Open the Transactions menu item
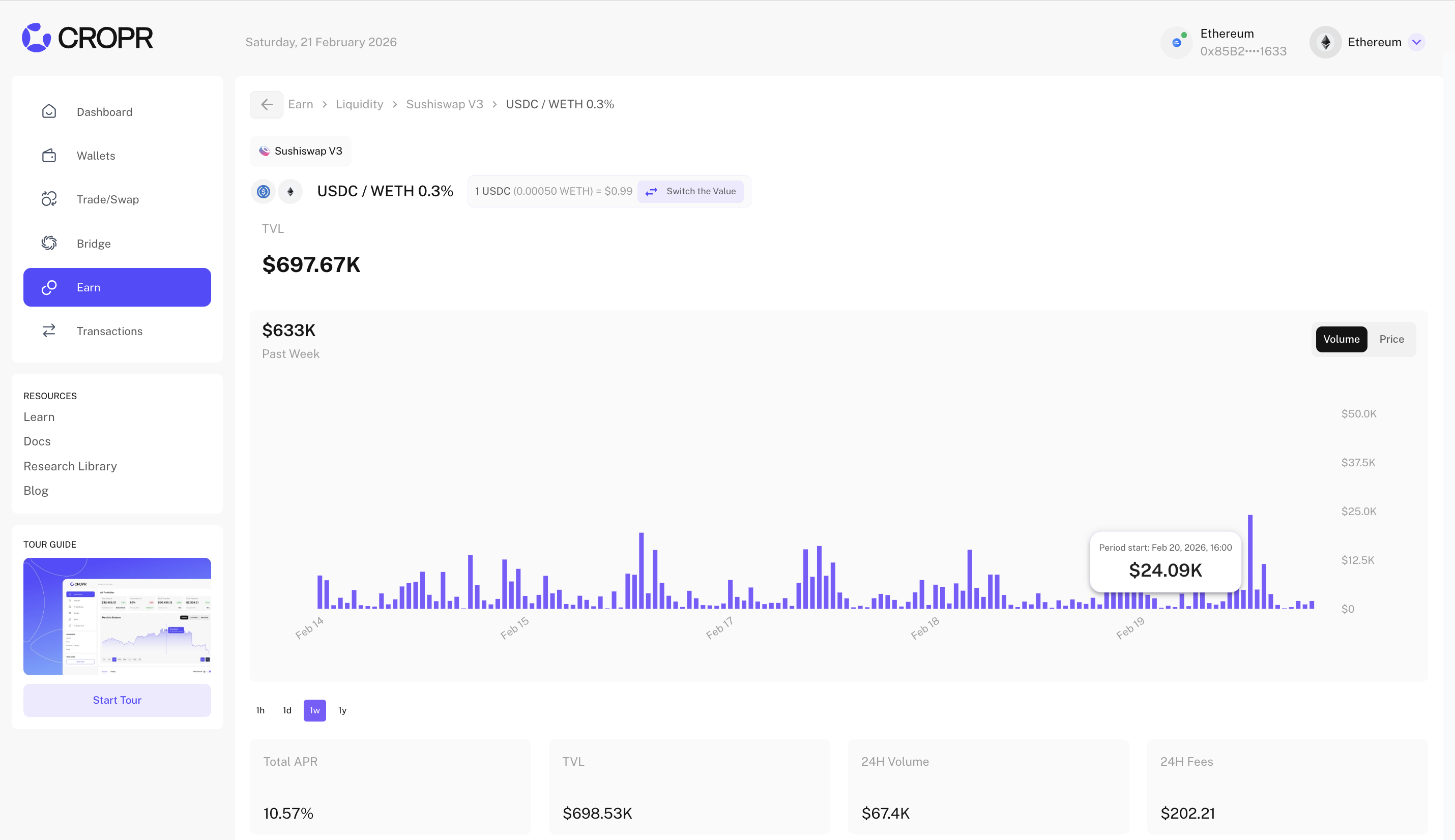Image resolution: width=1455 pixels, height=840 pixels. click(117, 331)
